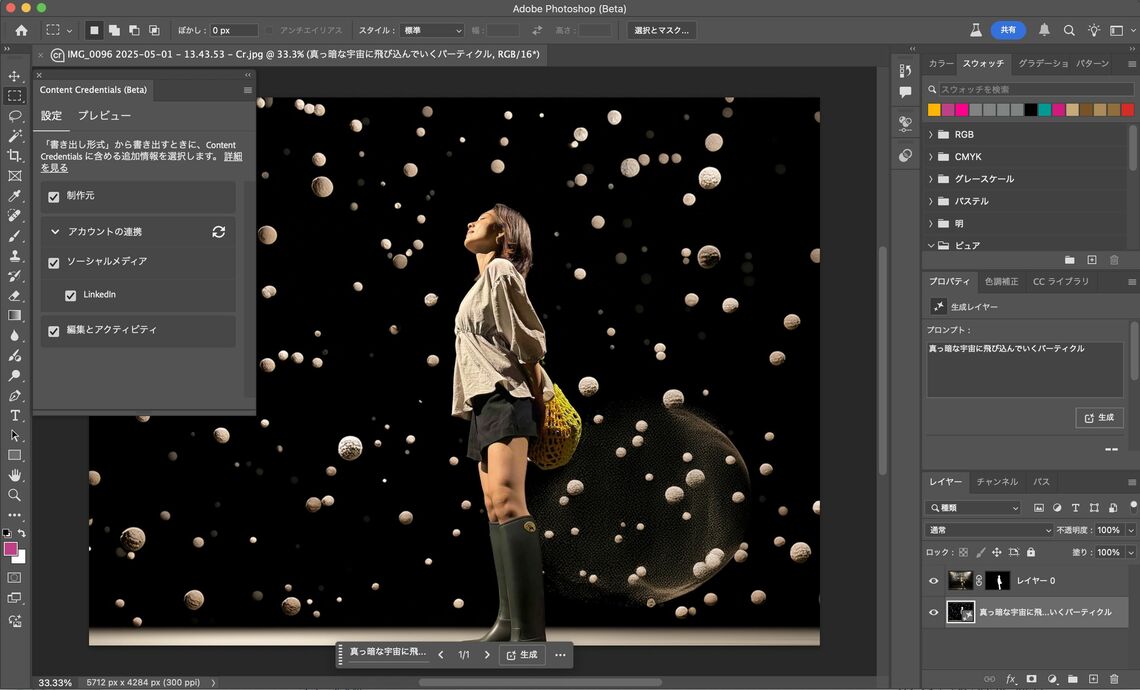Select the Dodge tool
This screenshot has height=690, width=1140.
tap(15, 375)
